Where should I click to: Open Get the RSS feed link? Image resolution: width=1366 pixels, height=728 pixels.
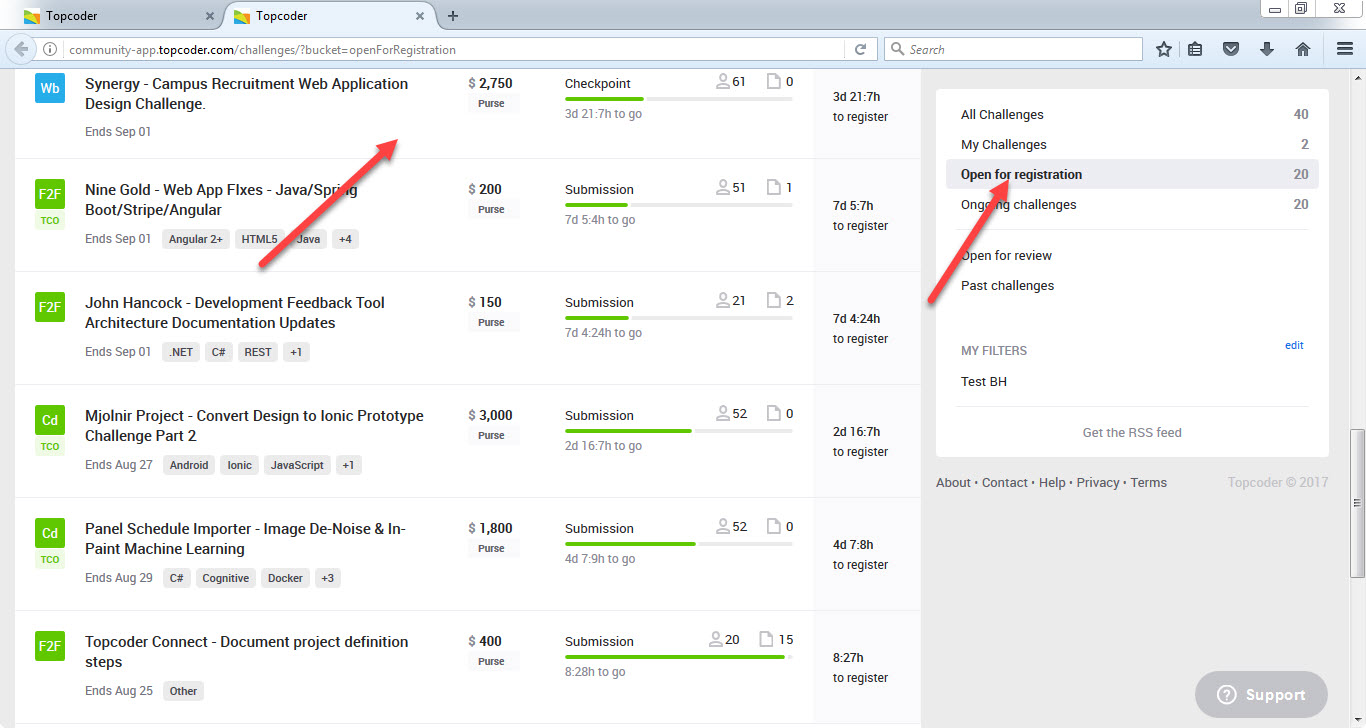coord(1132,432)
